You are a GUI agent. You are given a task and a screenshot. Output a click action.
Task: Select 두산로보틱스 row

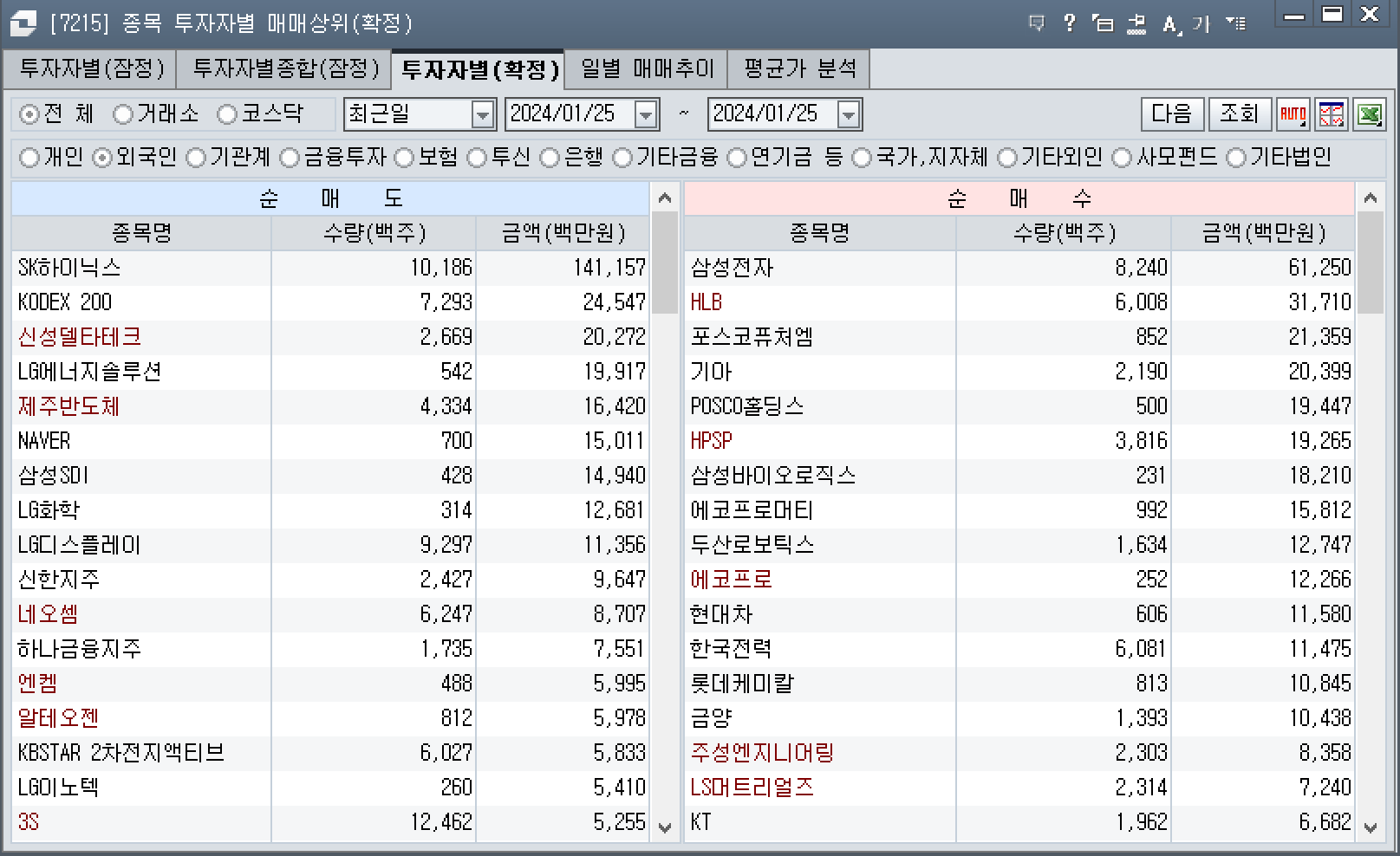(1019, 545)
